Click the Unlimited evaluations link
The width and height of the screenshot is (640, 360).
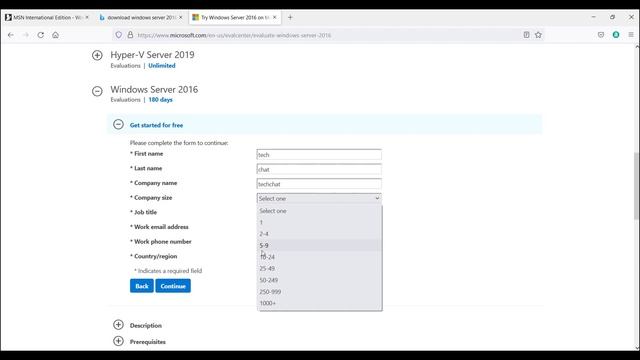pos(162,66)
